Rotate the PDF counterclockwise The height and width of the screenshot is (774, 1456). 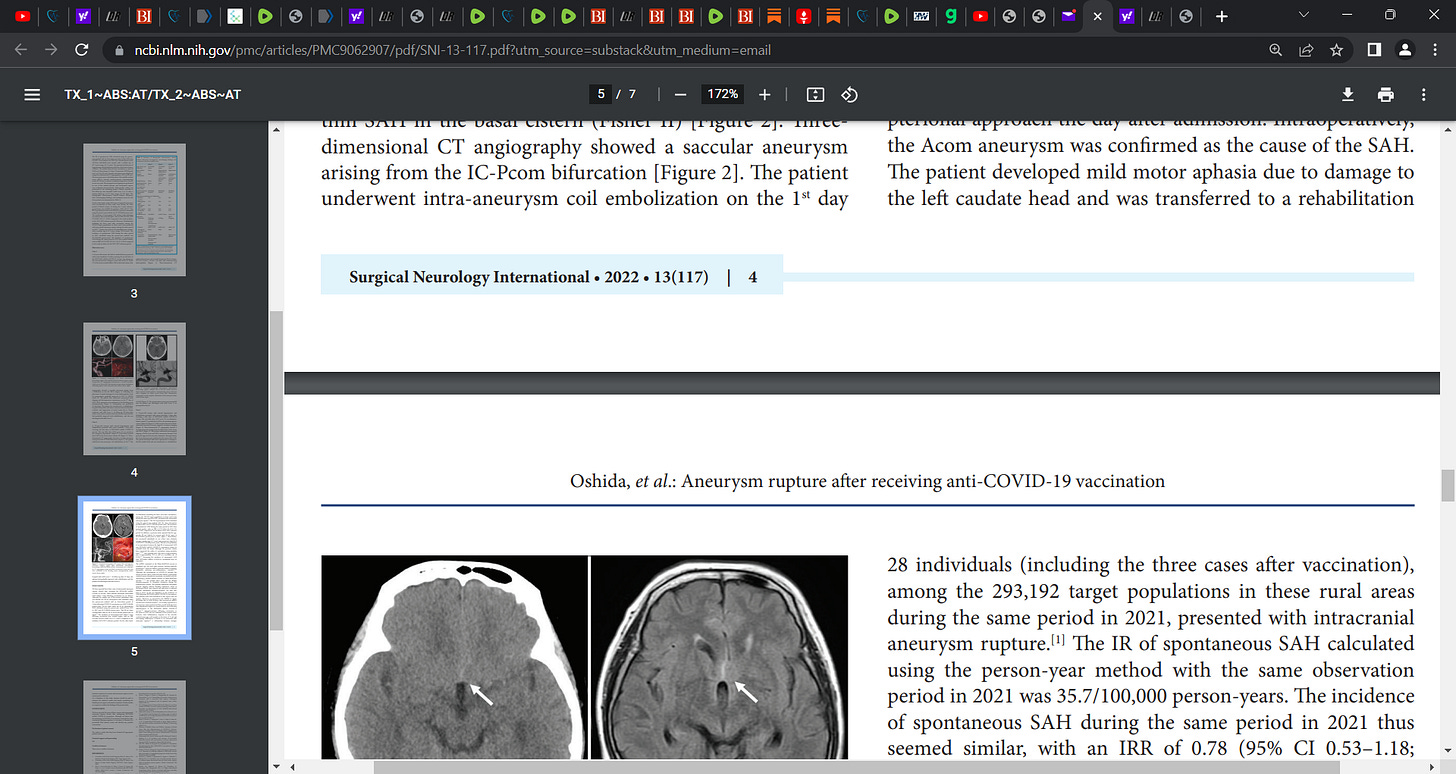(849, 94)
